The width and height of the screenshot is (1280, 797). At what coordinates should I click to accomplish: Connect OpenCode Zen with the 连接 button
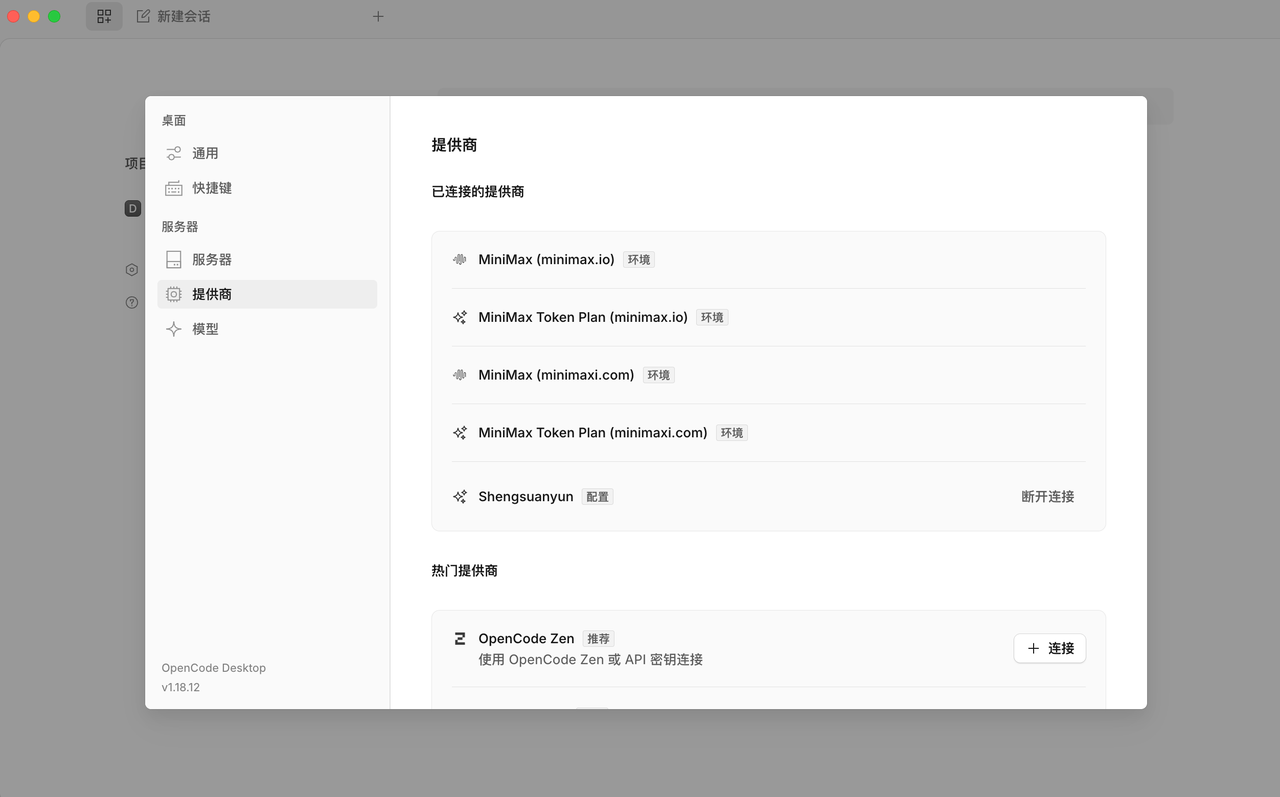click(x=1050, y=648)
